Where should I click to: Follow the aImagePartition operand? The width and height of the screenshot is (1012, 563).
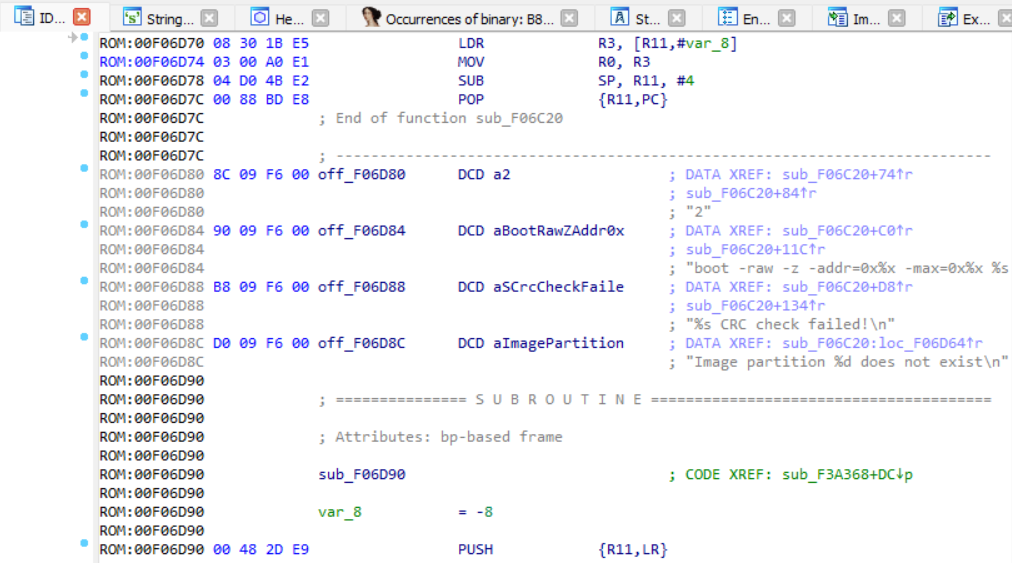pos(558,343)
